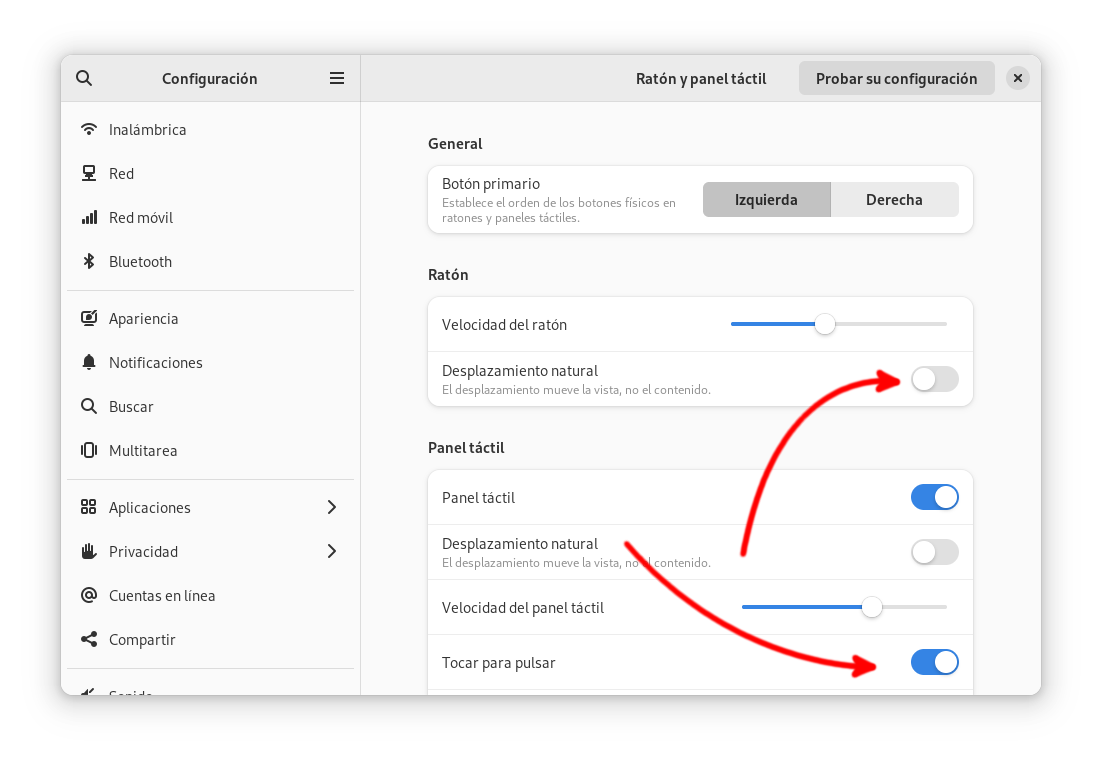Select the Bluetooth icon in sidebar
Image resolution: width=1102 pixels, height=762 pixels.
89,262
